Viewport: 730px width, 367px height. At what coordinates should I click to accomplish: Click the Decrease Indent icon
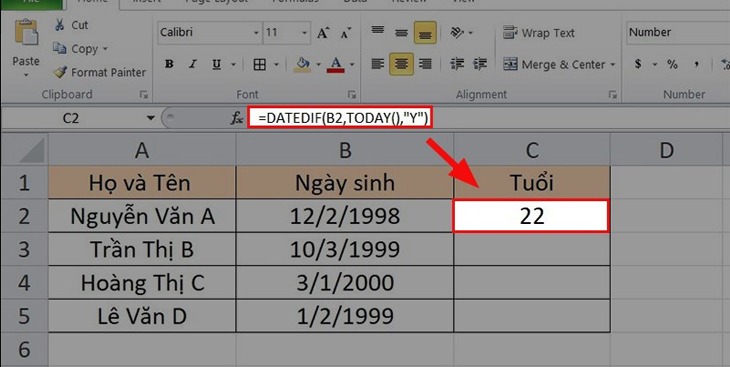[x=457, y=63]
